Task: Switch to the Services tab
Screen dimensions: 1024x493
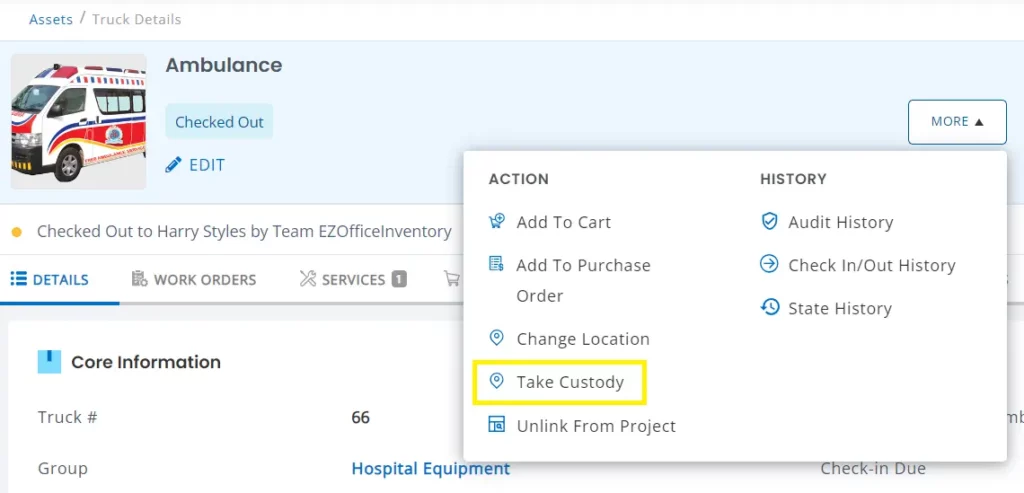Action: pyautogui.click(x=352, y=280)
